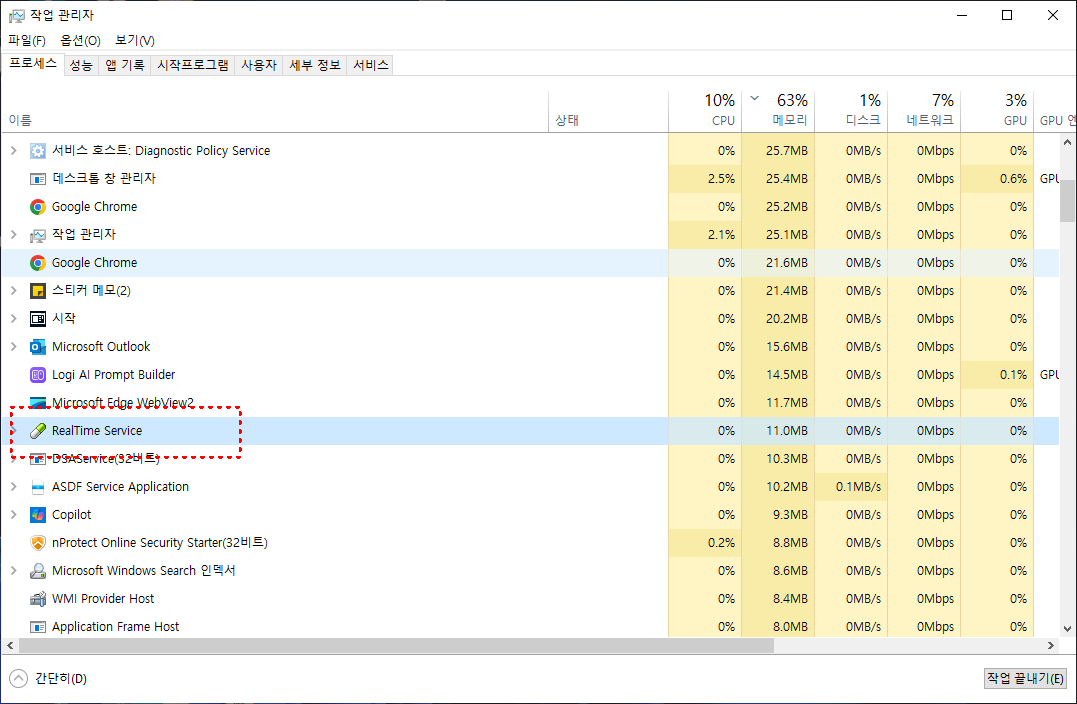Click the Chrome icon in the 21.6MB row
This screenshot has height=704, width=1077.
(x=38, y=262)
